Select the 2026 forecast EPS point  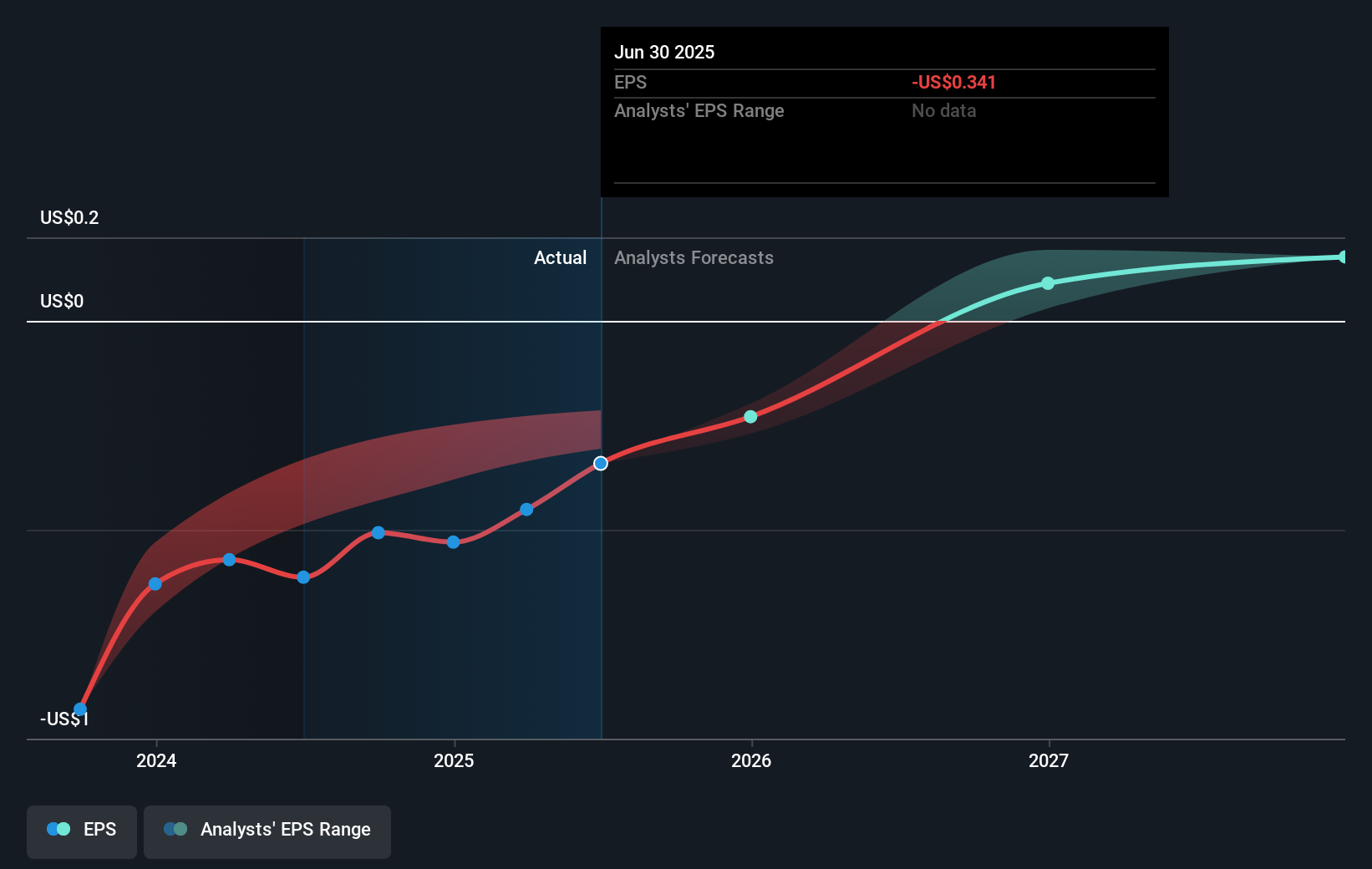point(750,417)
